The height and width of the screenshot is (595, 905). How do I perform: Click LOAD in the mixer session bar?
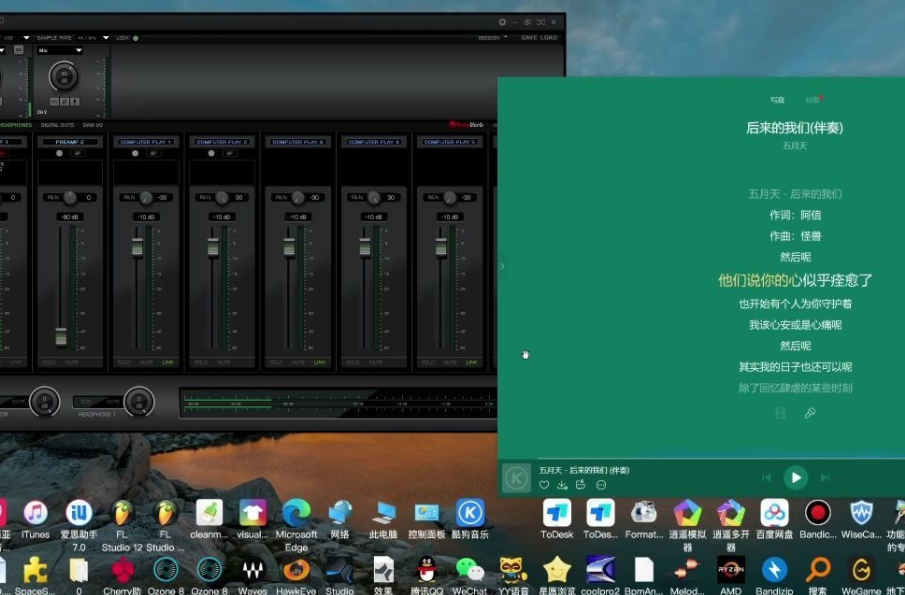click(549, 38)
